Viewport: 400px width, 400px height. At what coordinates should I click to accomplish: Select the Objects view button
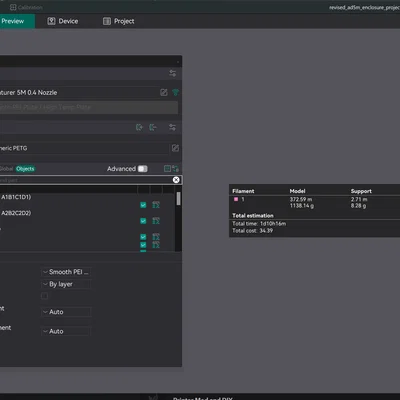tap(25, 169)
